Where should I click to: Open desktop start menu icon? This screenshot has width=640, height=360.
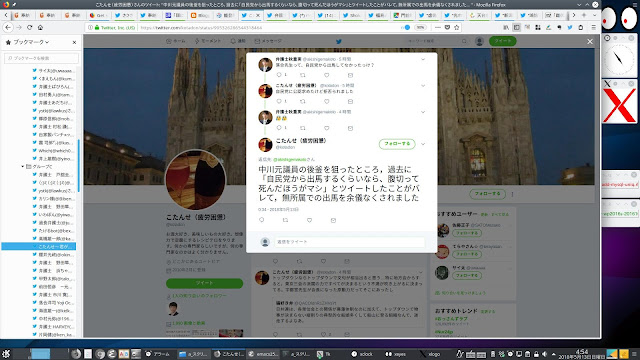click(6, 353)
